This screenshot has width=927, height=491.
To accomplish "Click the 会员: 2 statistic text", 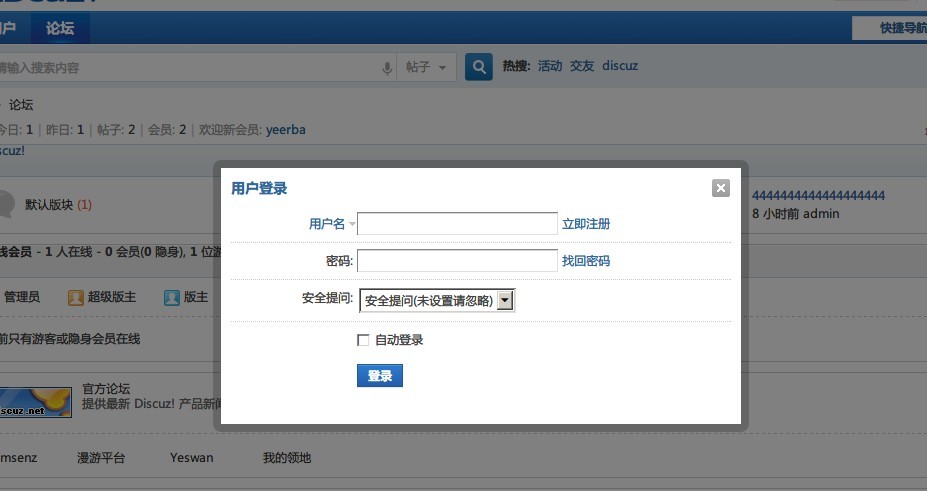I will click(x=167, y=129).
